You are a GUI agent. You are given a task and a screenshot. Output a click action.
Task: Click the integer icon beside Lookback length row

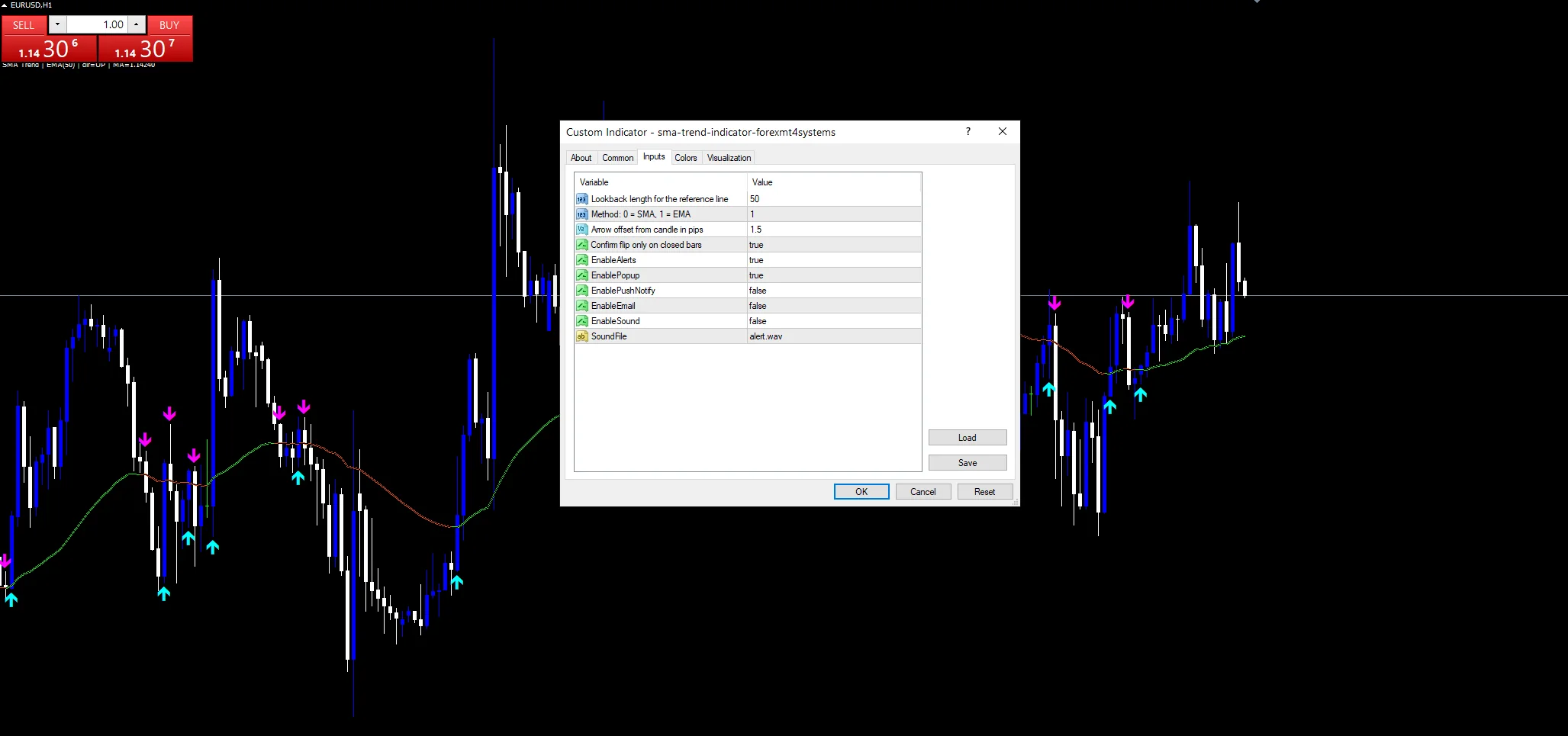582,199
